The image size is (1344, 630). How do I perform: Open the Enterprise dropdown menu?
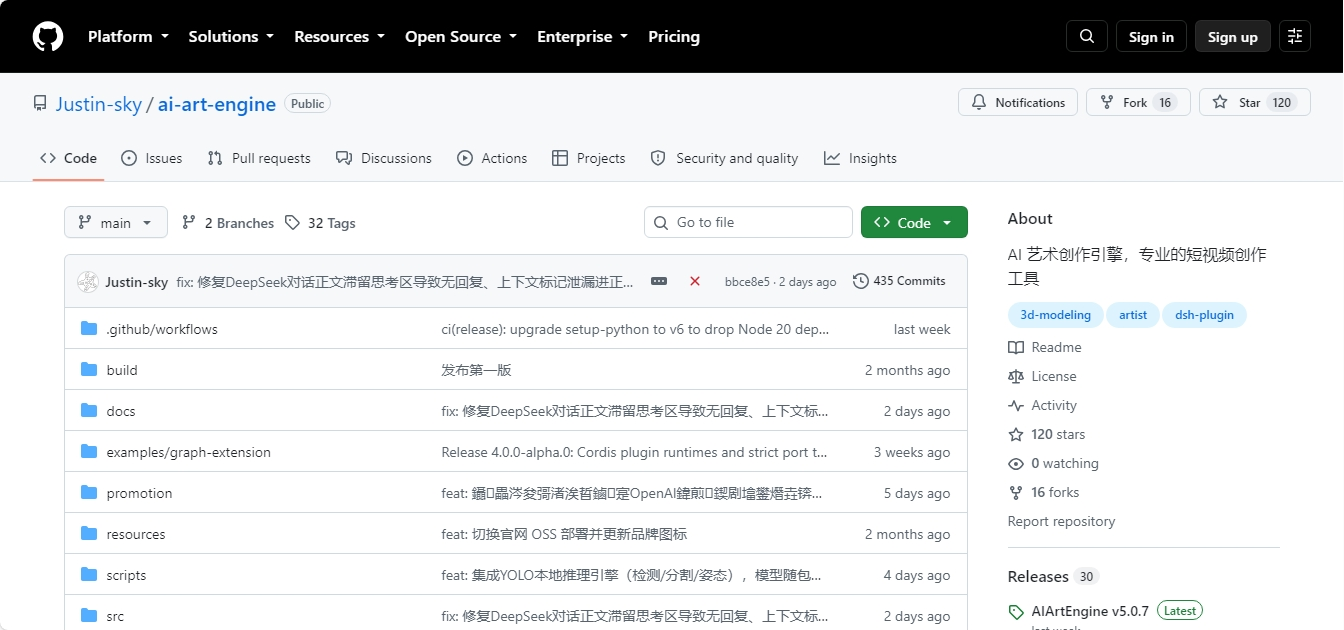pyautogui.click(x=583, y=37)
